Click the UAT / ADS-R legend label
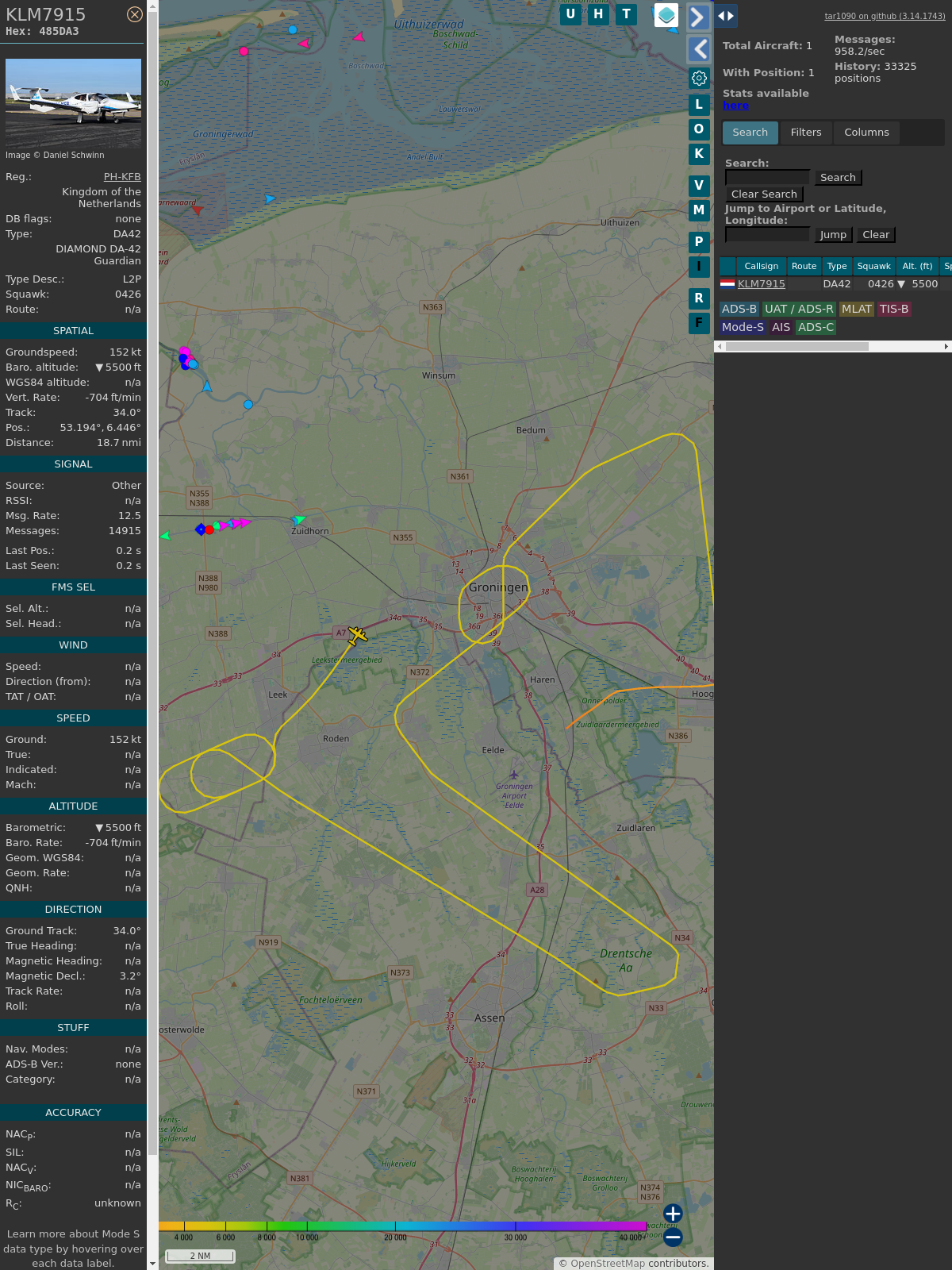Image resolution: width=952 pixels, height=1270 pixels. tap(799, 310)
